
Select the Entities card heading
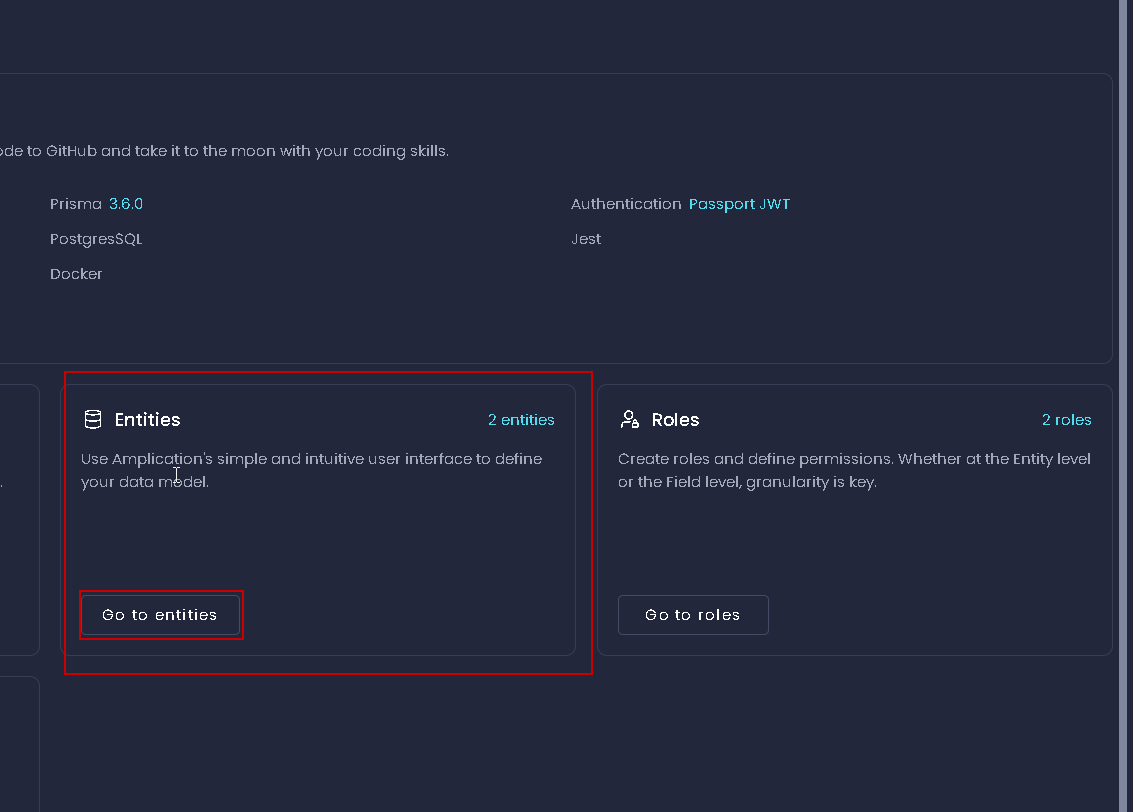[149, 419]
